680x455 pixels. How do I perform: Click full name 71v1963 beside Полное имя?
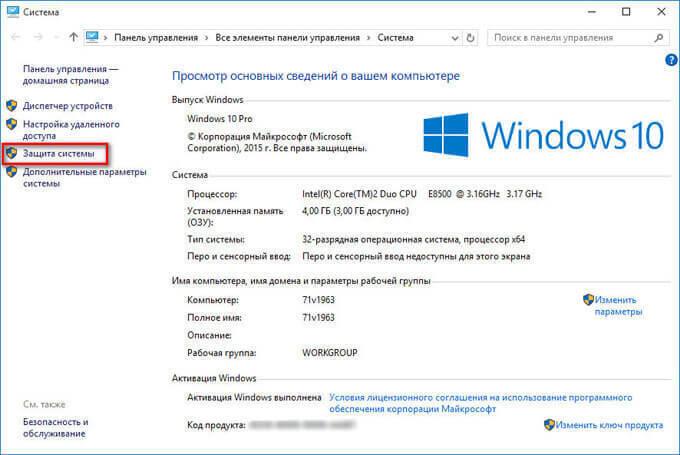pyautogui.click(x=318, y=318)
